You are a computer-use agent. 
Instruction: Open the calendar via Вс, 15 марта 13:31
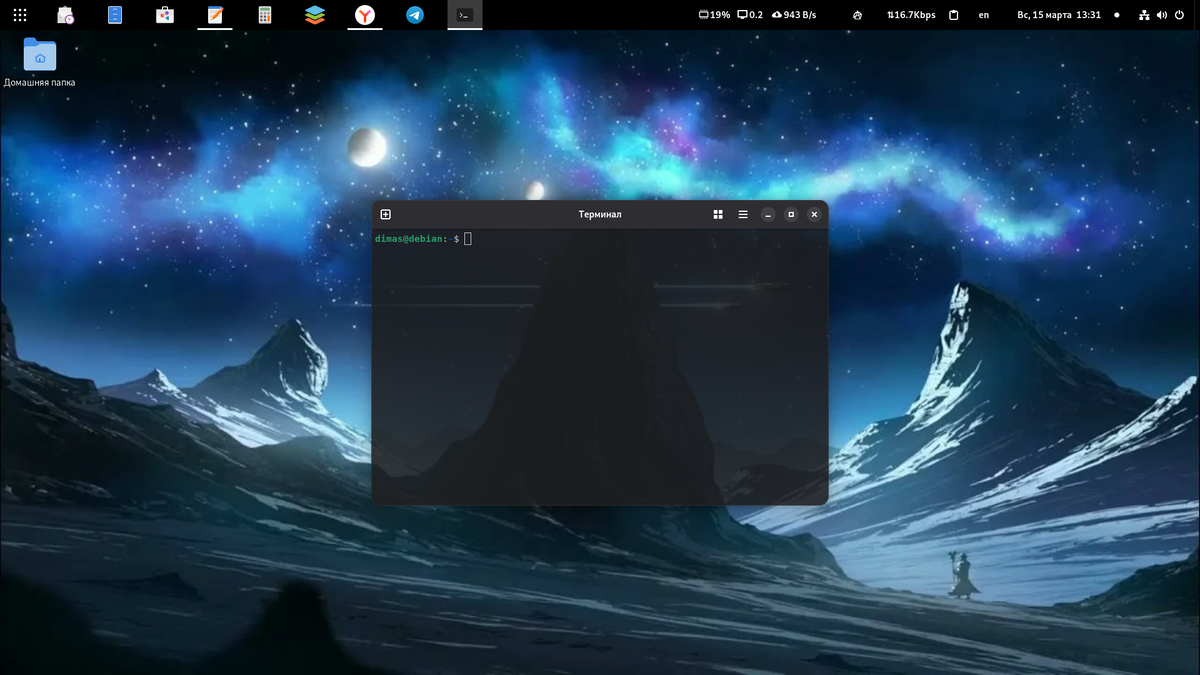(x=1059, y=15)
